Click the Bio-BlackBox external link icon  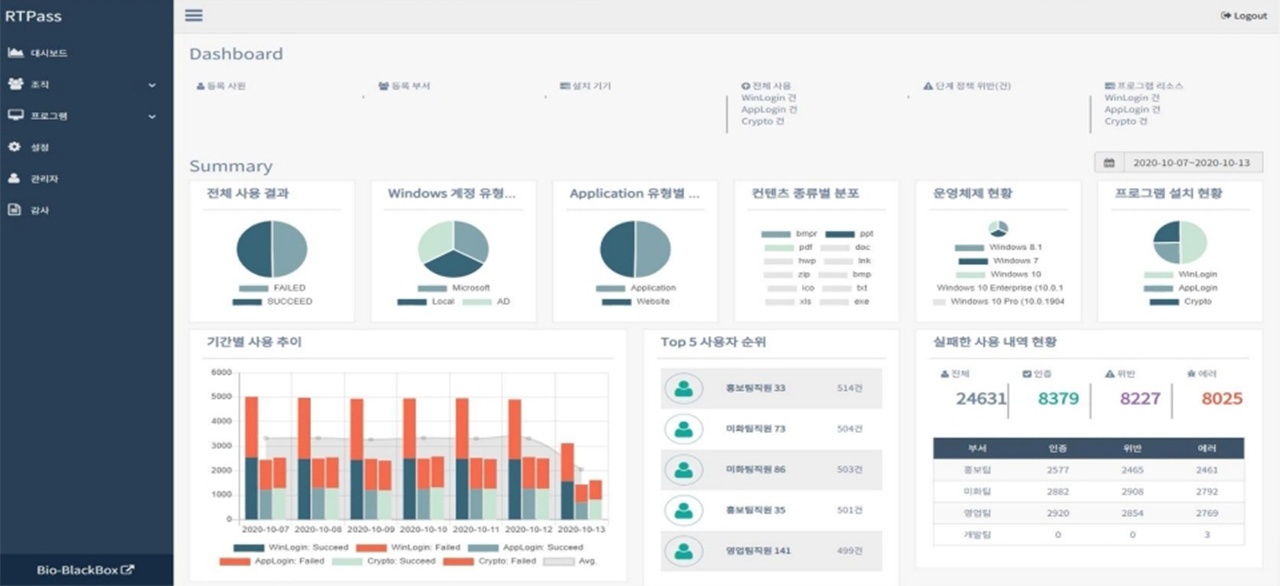[x=127, y=571]
